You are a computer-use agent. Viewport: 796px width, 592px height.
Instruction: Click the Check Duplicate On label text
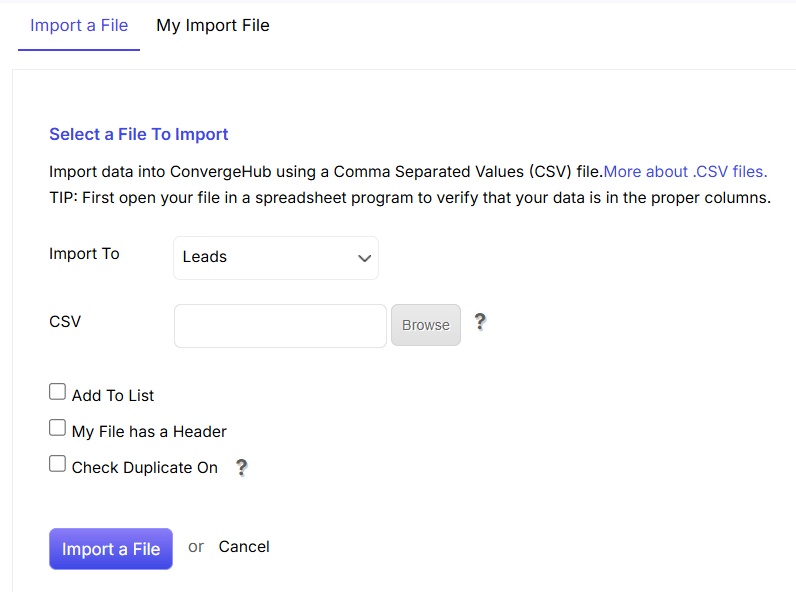(x=145, y=468)
